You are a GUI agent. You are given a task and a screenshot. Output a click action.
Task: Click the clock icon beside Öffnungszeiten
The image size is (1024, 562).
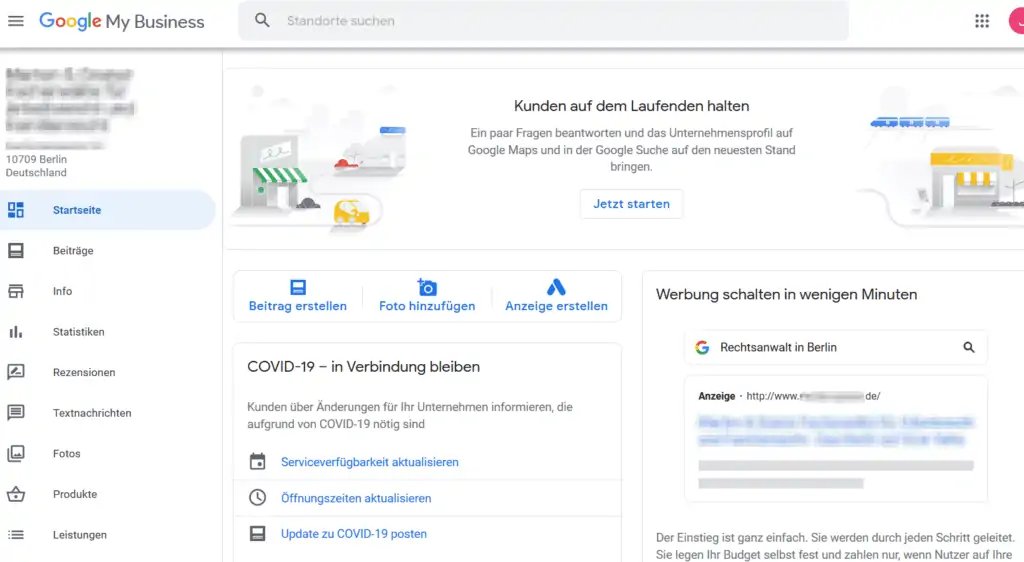click(257, 497)
